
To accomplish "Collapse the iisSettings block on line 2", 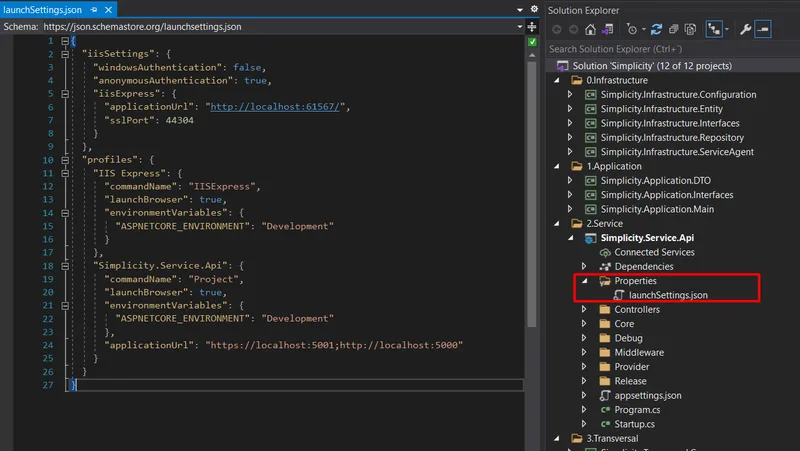I will [x=65, y=54].
